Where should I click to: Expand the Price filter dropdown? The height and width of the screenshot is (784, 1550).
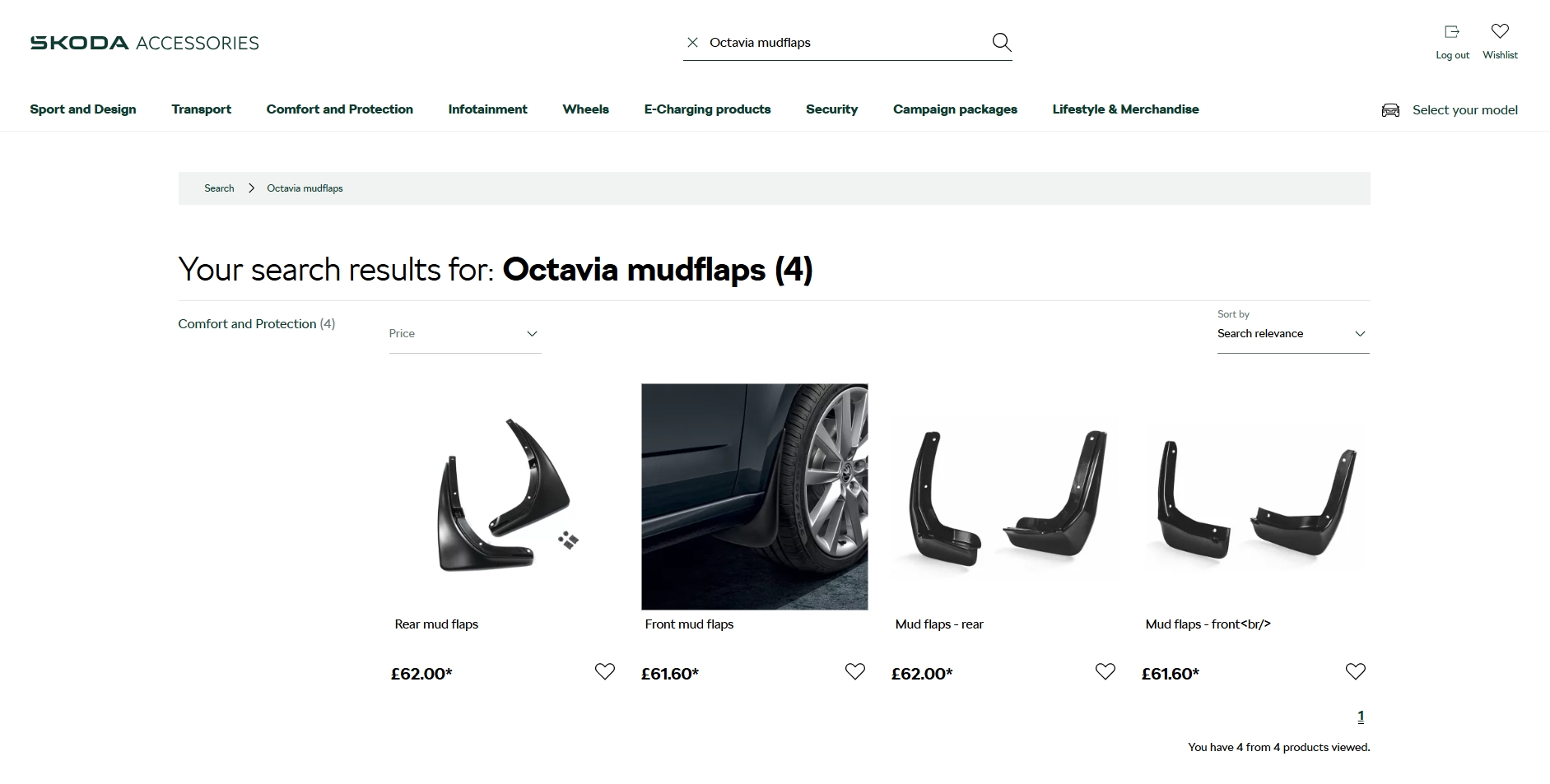464,334
